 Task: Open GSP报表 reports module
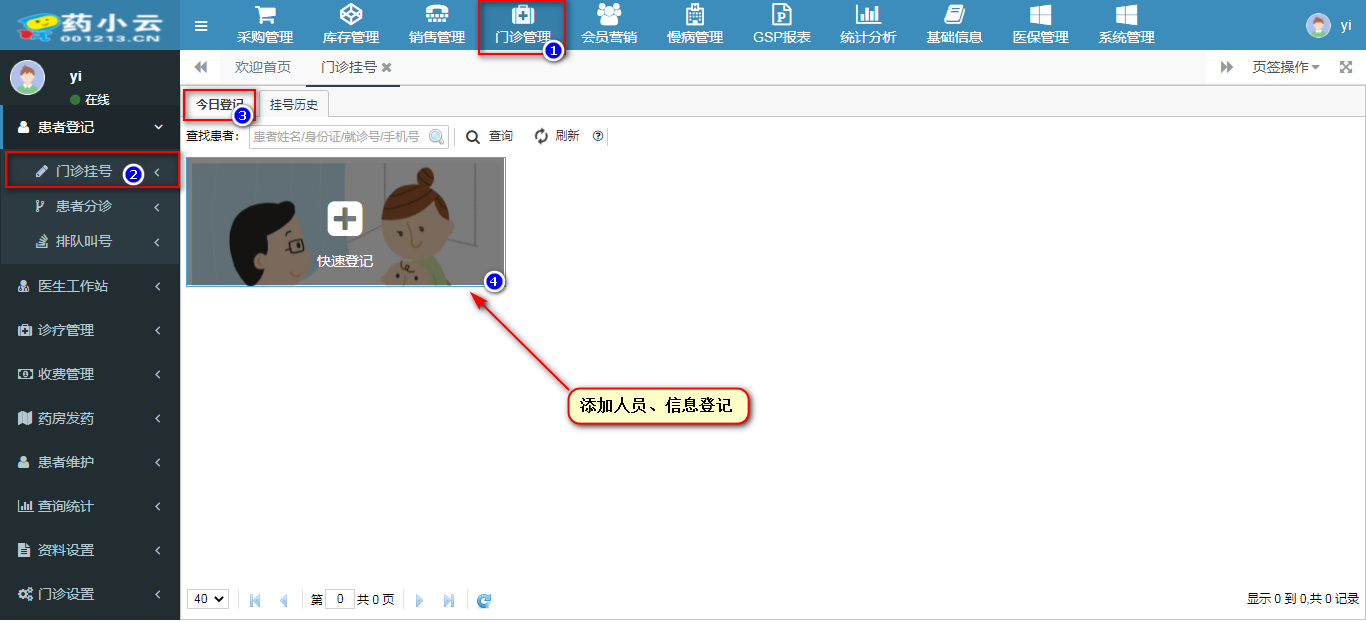(x=782, y=26)
